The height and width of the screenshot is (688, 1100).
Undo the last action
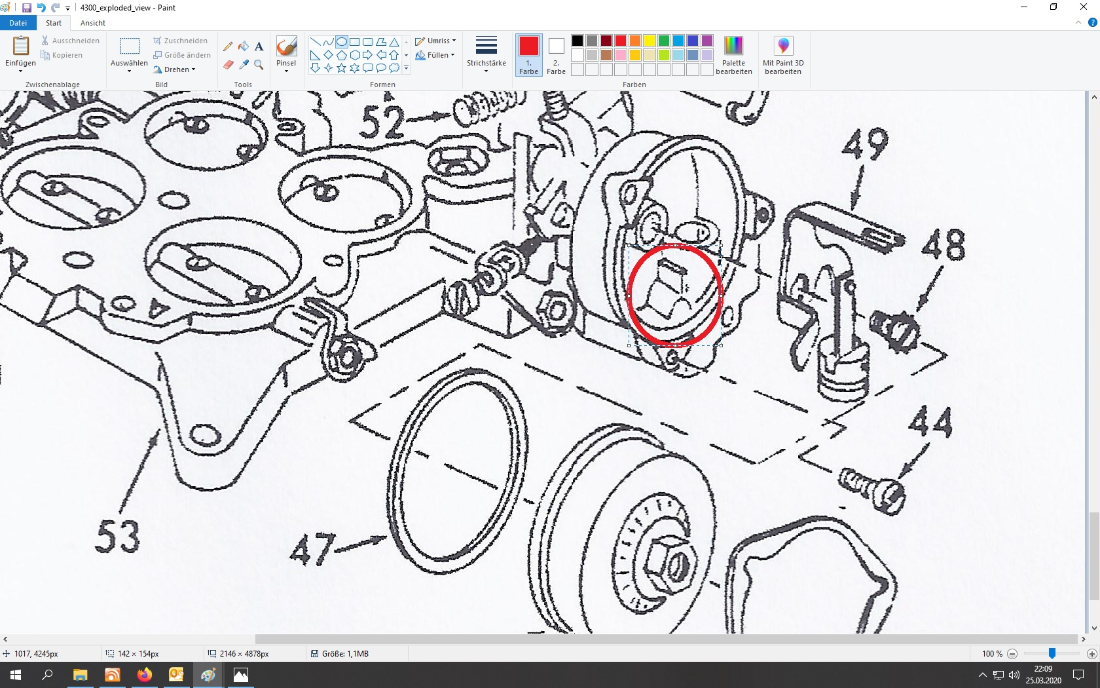click(x=41, y=8)
